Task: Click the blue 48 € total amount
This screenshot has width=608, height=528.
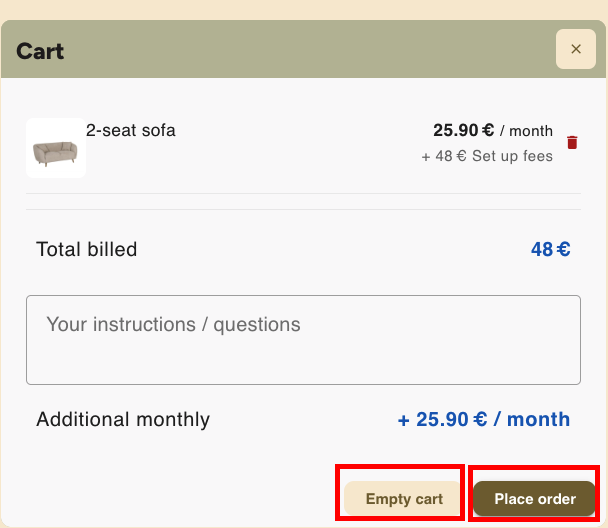Action: [550, 249]
